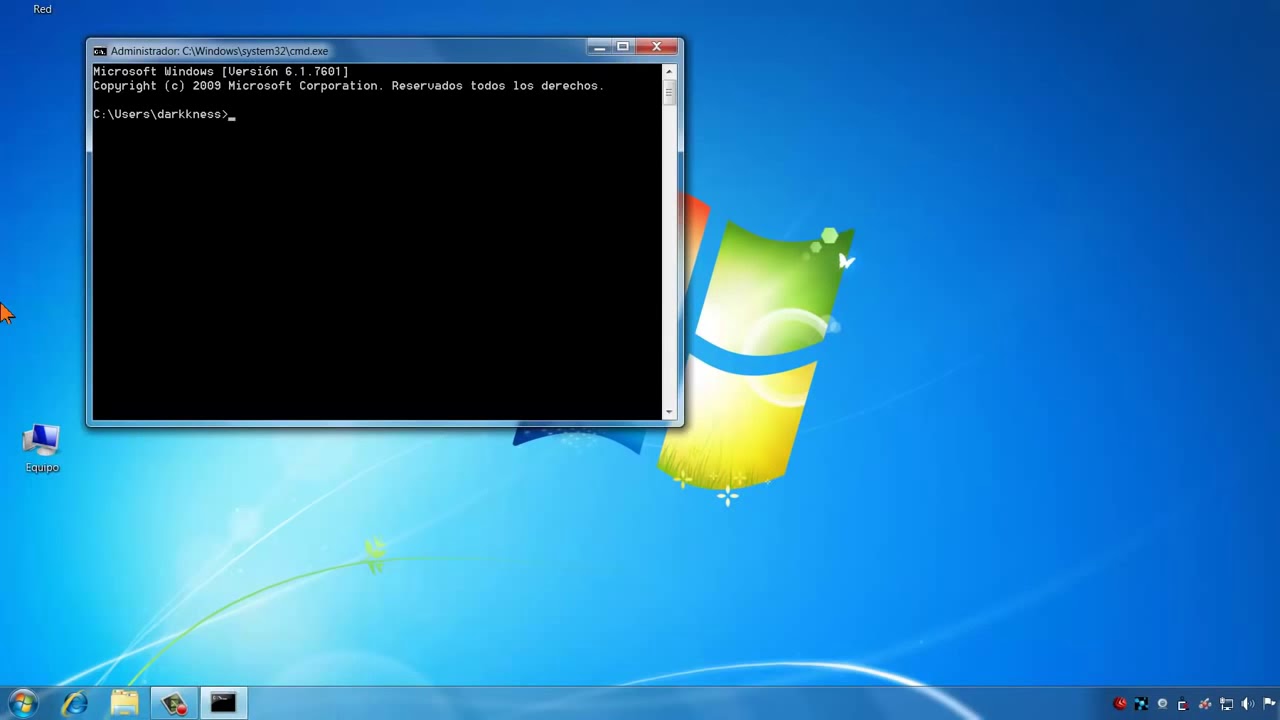Click the recorder tray icon with red dot
Viewport: 1280px width, 720px height.
[1183, 704]
